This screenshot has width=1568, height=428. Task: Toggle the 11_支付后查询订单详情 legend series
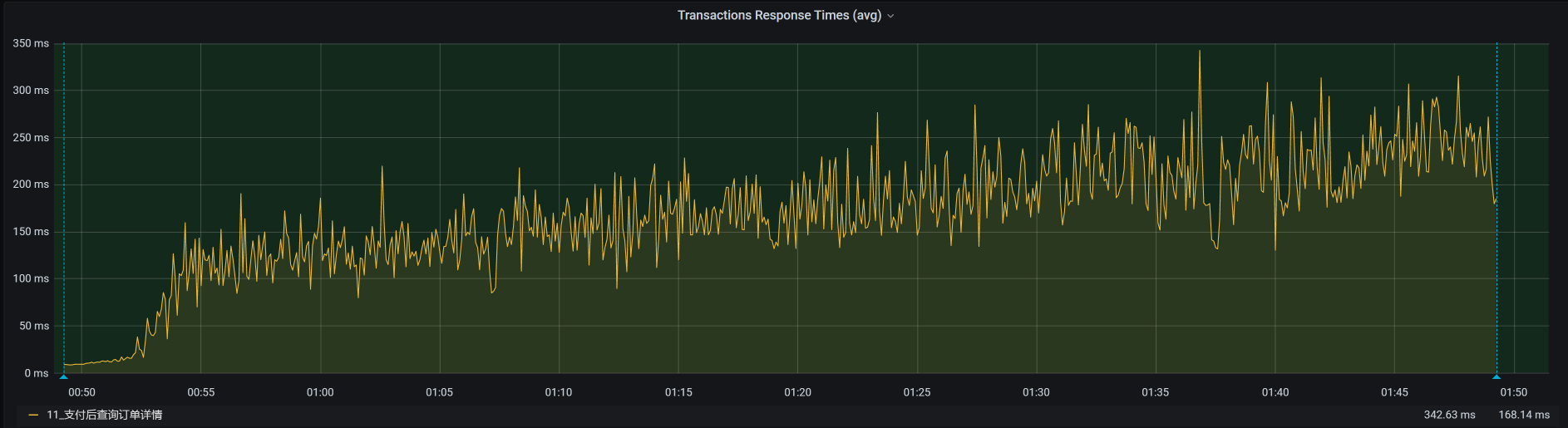[104, 415]
